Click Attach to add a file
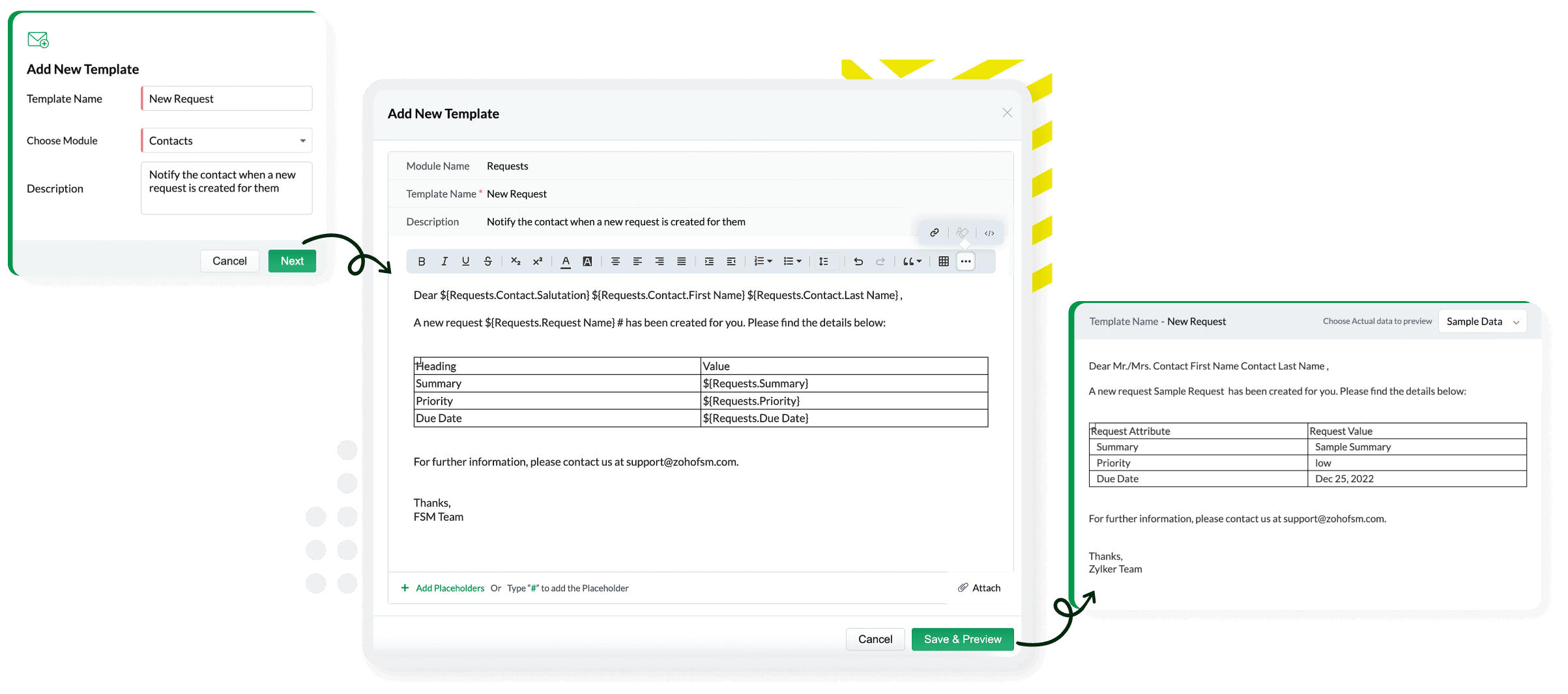This screenshot has height=694, width=1568. [x=979, y=588]
